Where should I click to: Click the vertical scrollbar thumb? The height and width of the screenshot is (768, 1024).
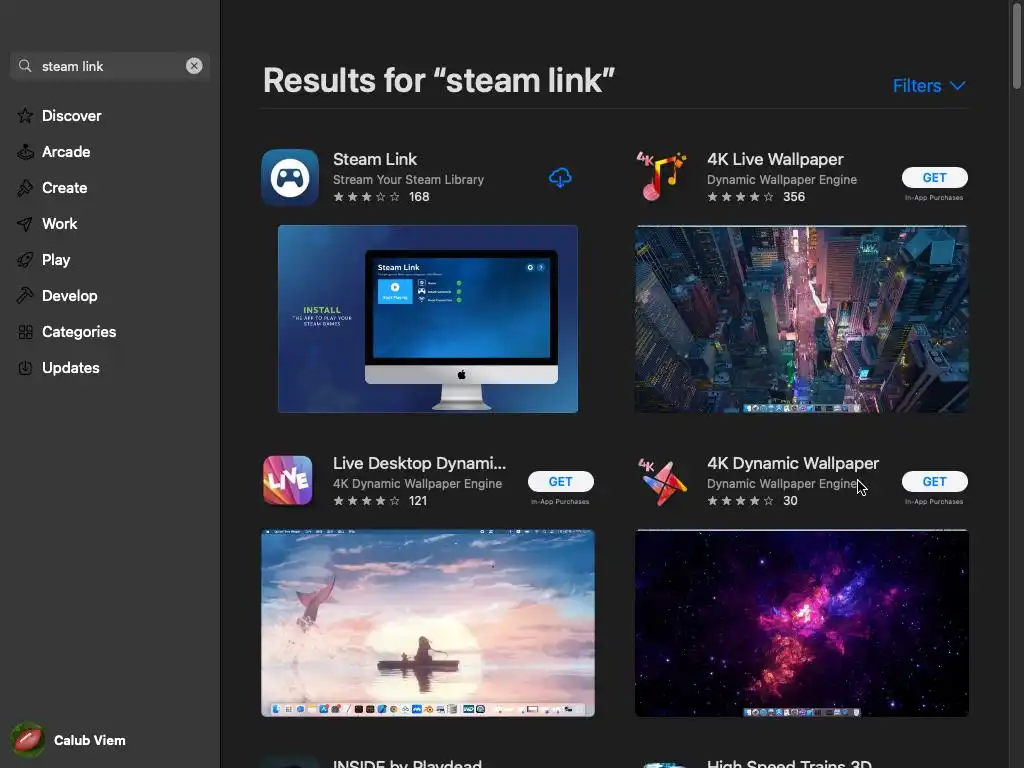coord(1017,44)
